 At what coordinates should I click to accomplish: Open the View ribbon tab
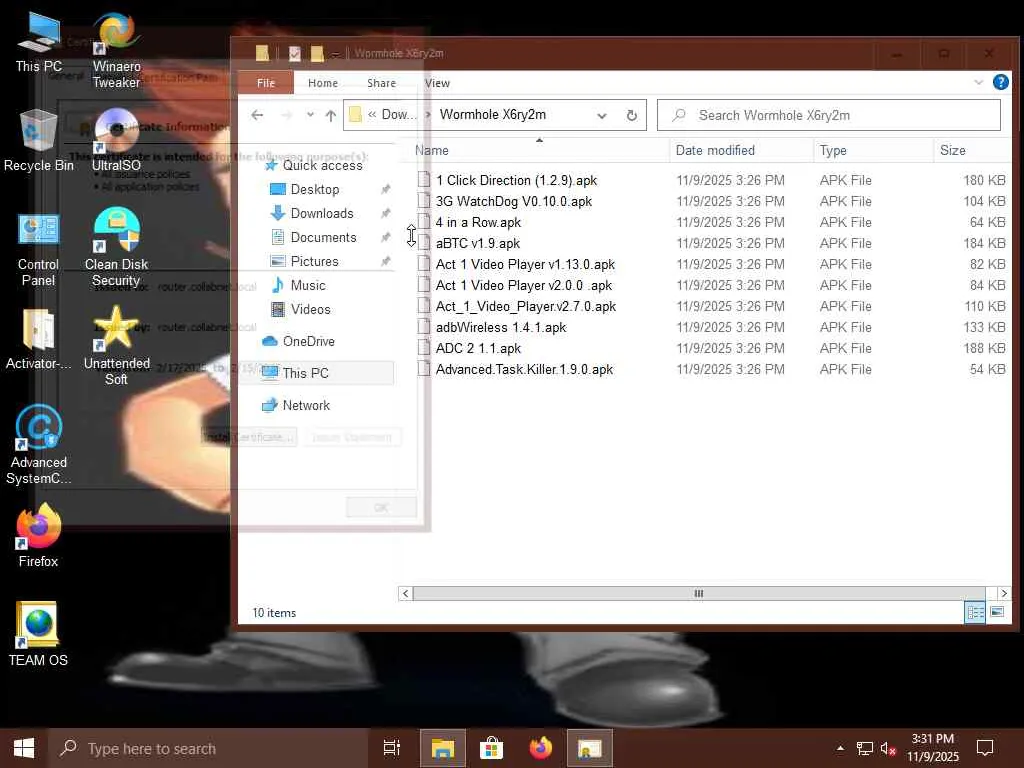tap(437, 83)
